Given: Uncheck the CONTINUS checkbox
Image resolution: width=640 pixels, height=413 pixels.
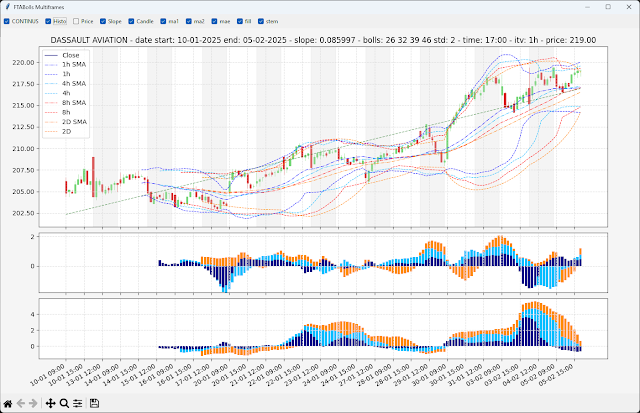Looking at the screenshot, I should [6, 20].
